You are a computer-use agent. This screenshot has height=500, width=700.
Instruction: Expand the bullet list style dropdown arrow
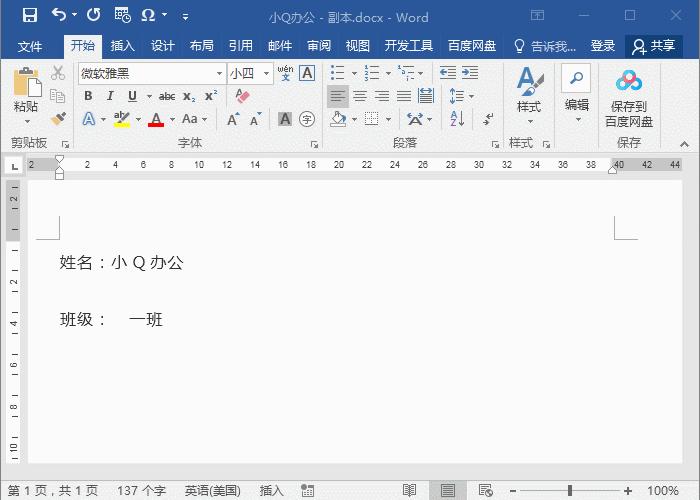[x=354, y=73]
